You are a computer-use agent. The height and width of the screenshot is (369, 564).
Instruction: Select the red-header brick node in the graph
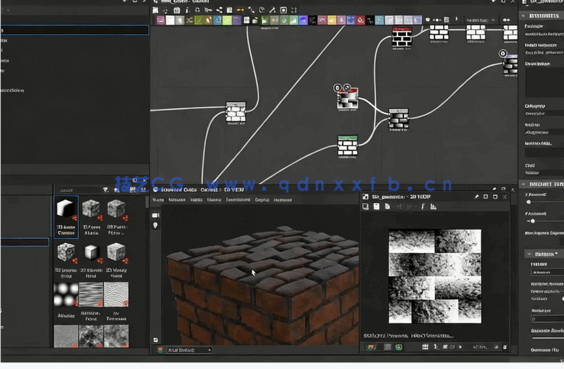[402, 37]
